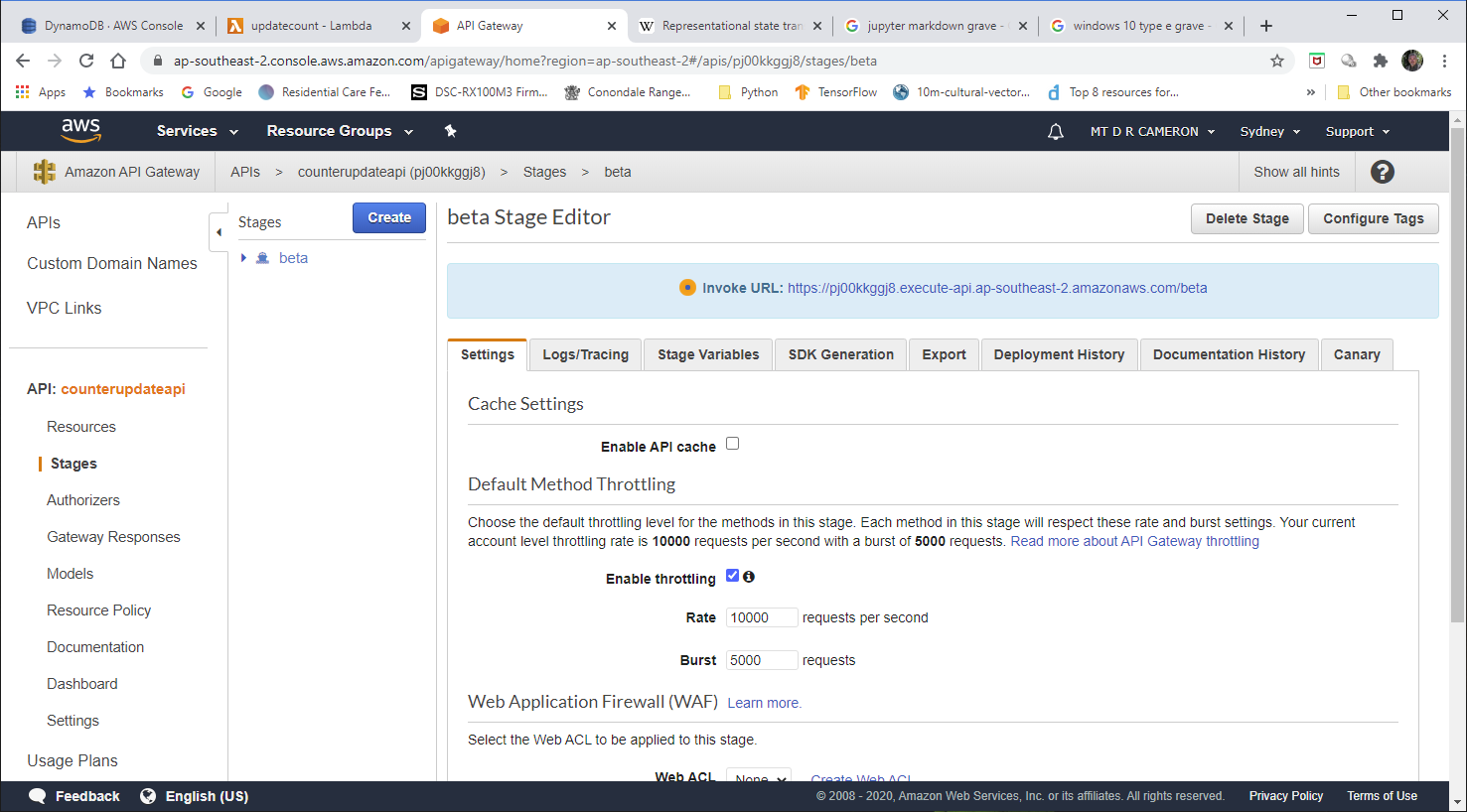This screenshot has height=812, width=1467.
Task: Open the Resource Groups dropdown
Action: tap(340, 131)
